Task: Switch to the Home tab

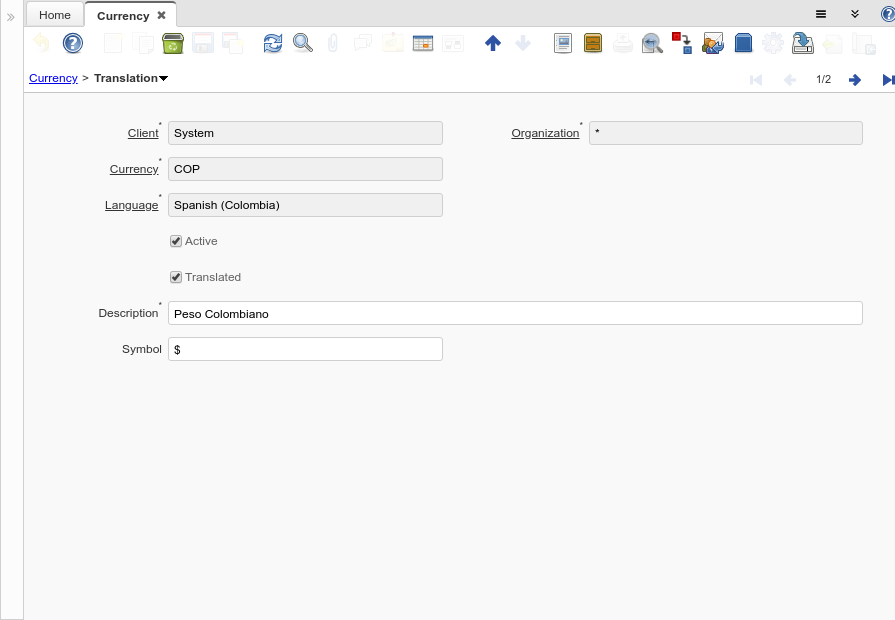Action: (55, 15)
